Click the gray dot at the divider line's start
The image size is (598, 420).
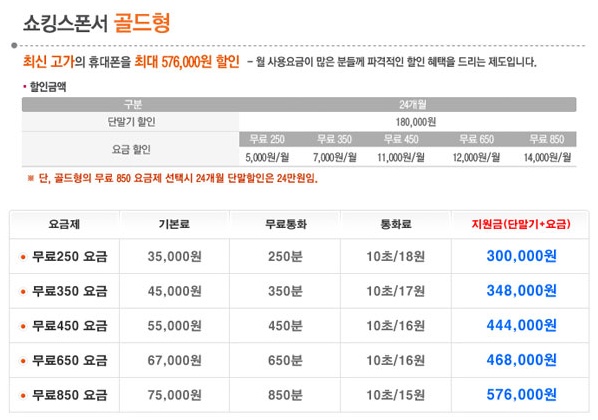coord(14,45)
